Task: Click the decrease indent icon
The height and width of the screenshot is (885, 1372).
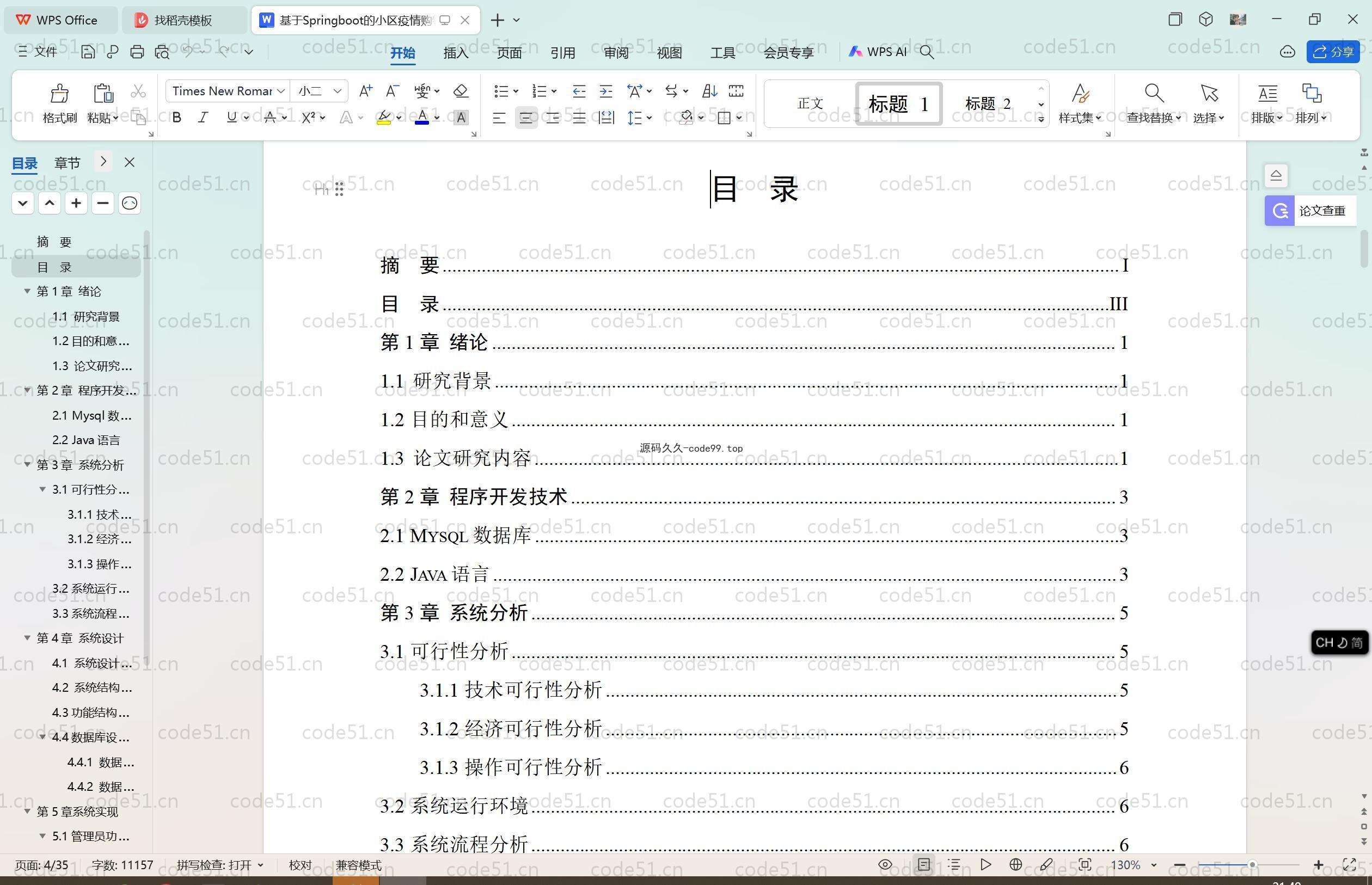Action: 579,91
